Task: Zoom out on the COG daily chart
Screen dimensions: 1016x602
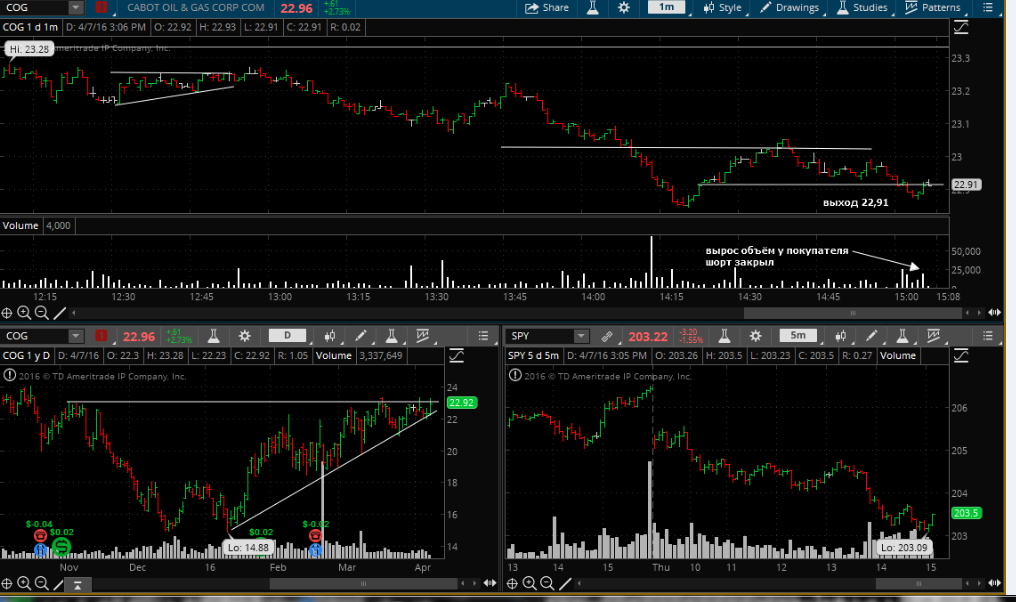Action: (41, 583)
